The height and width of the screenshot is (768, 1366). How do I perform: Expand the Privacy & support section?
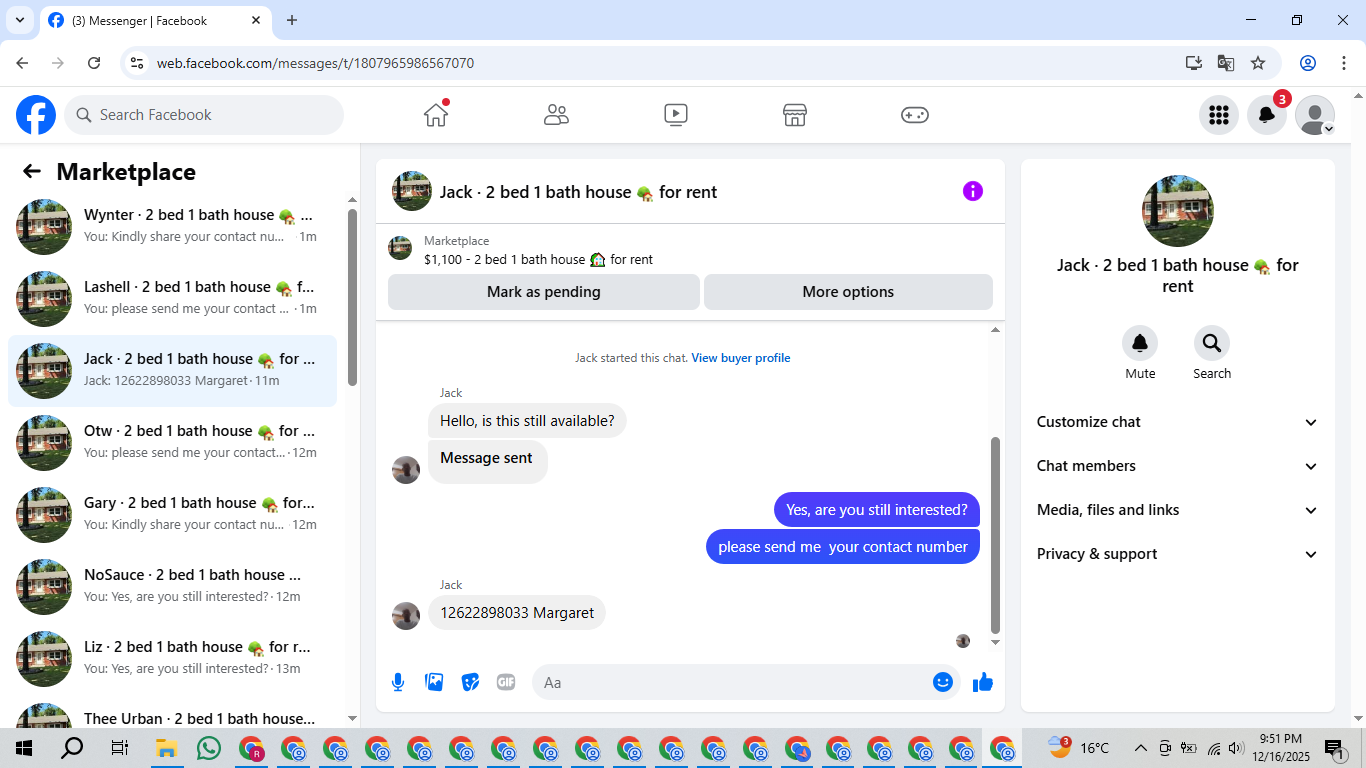click(1178, 554)
